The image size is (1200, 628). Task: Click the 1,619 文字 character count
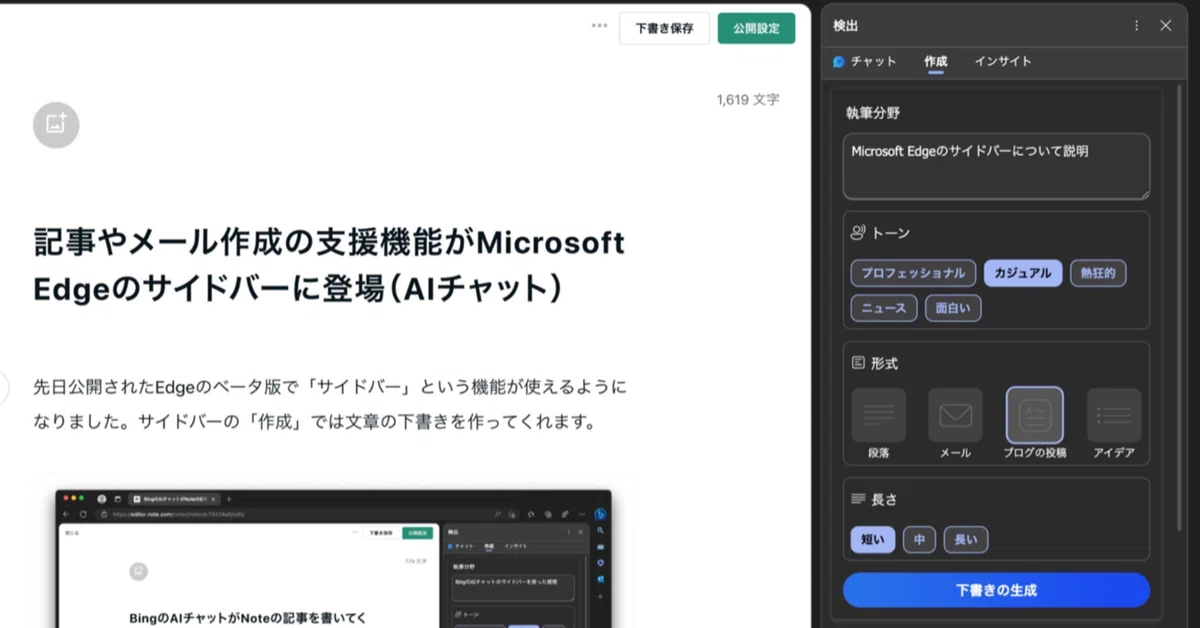(x=748, y=100)
